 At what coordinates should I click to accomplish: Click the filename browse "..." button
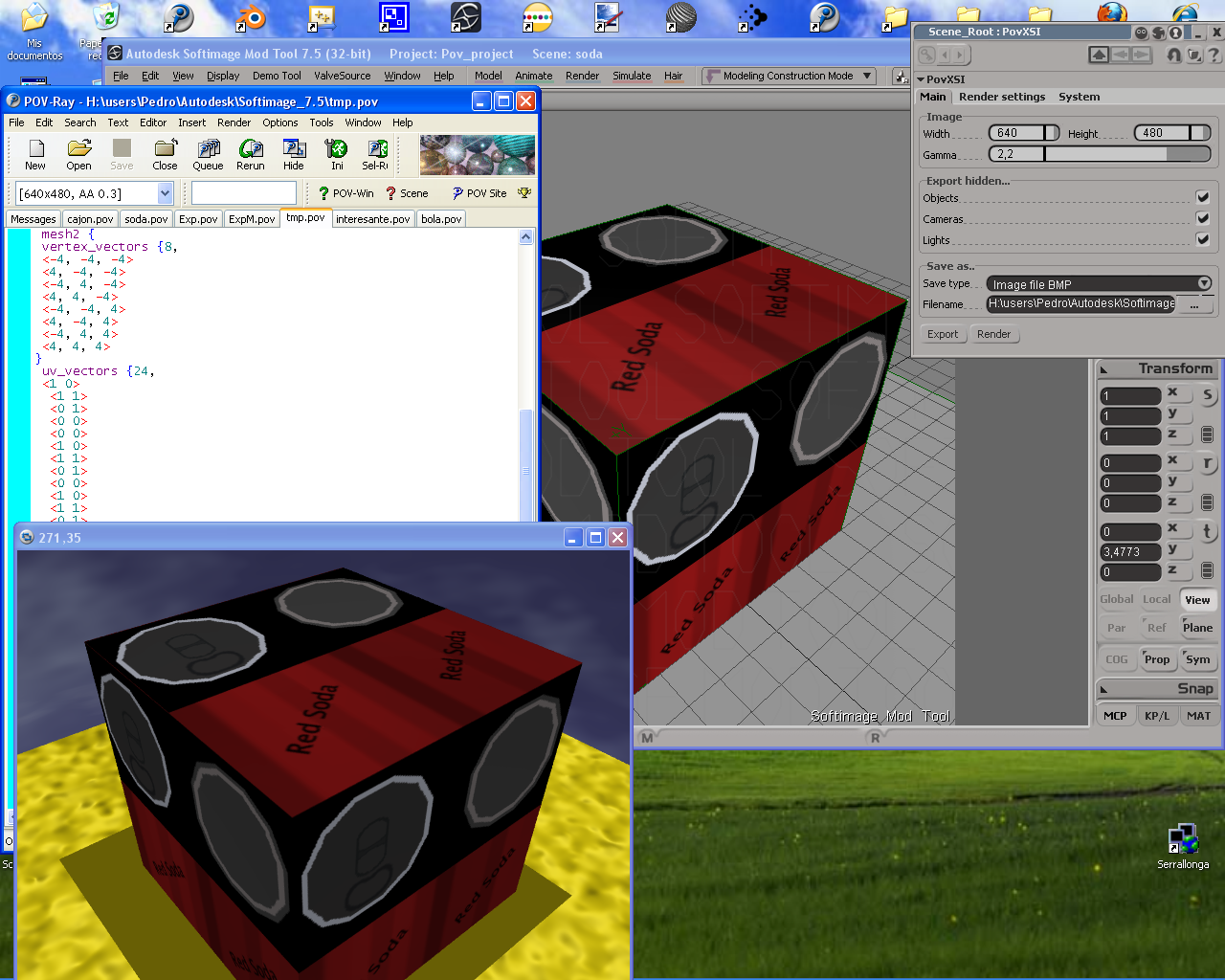(x=1193, y=304)
